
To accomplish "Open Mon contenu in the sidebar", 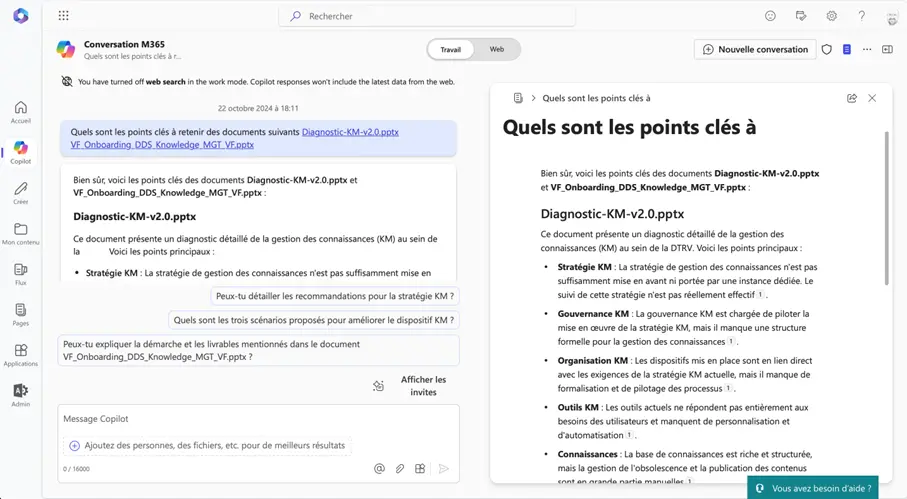I will tap(21, 234).
